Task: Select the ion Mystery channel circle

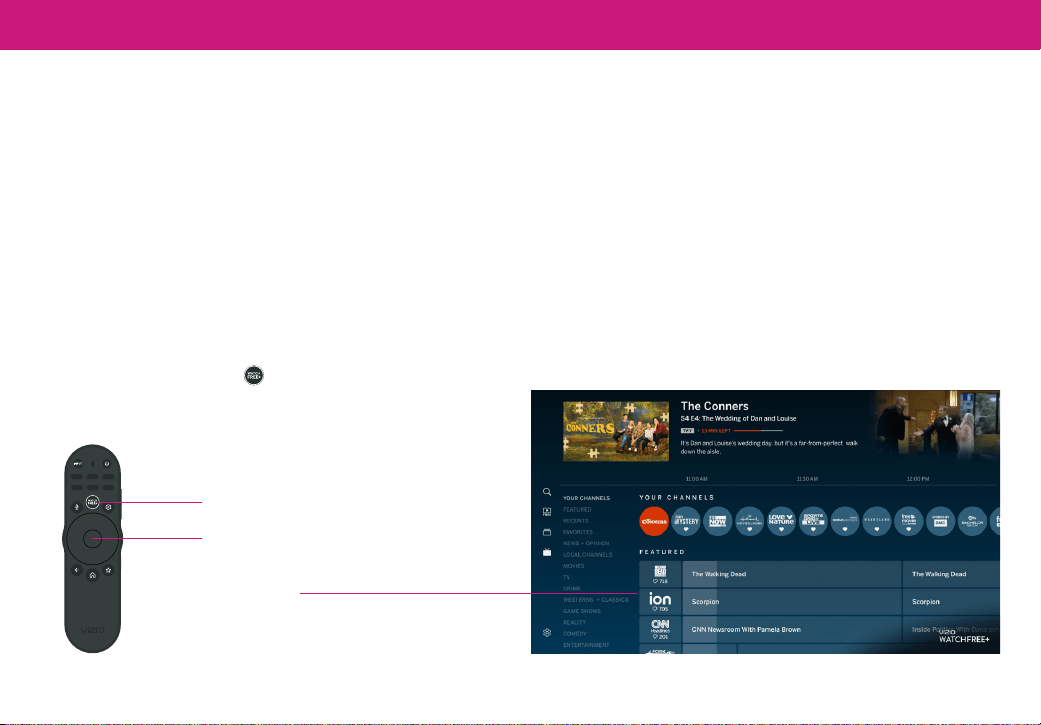Action: 686,521
